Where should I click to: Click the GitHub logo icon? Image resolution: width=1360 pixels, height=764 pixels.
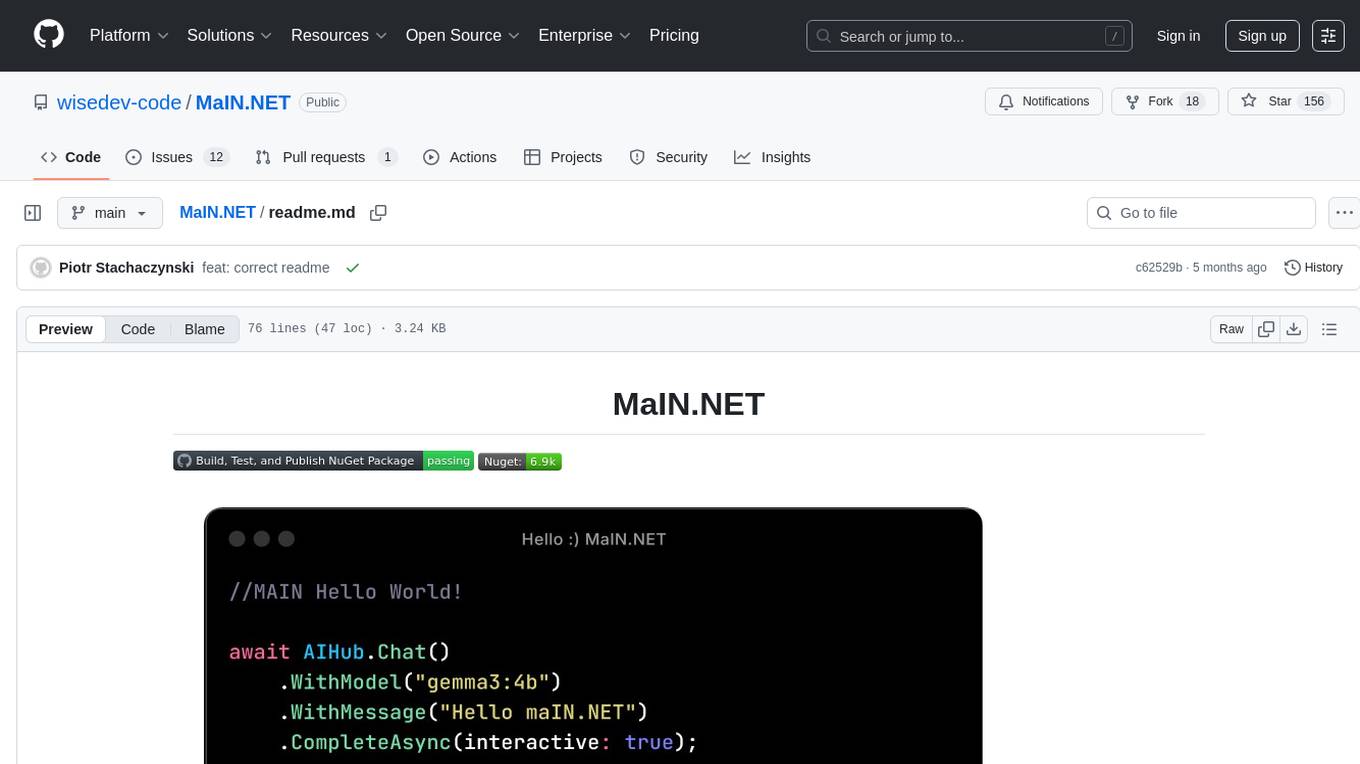(49, 35)
